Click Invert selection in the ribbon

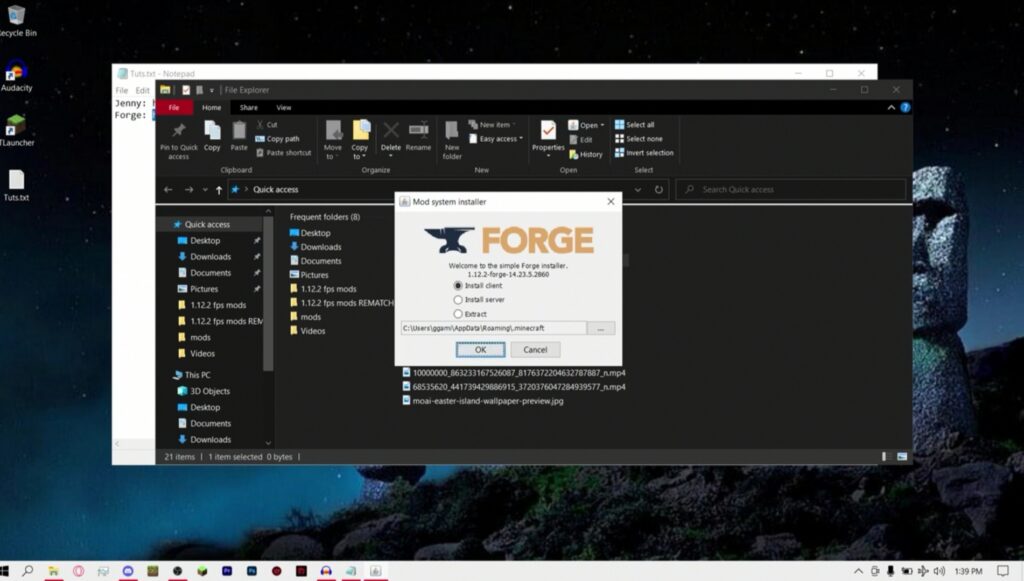pos(644,153)
